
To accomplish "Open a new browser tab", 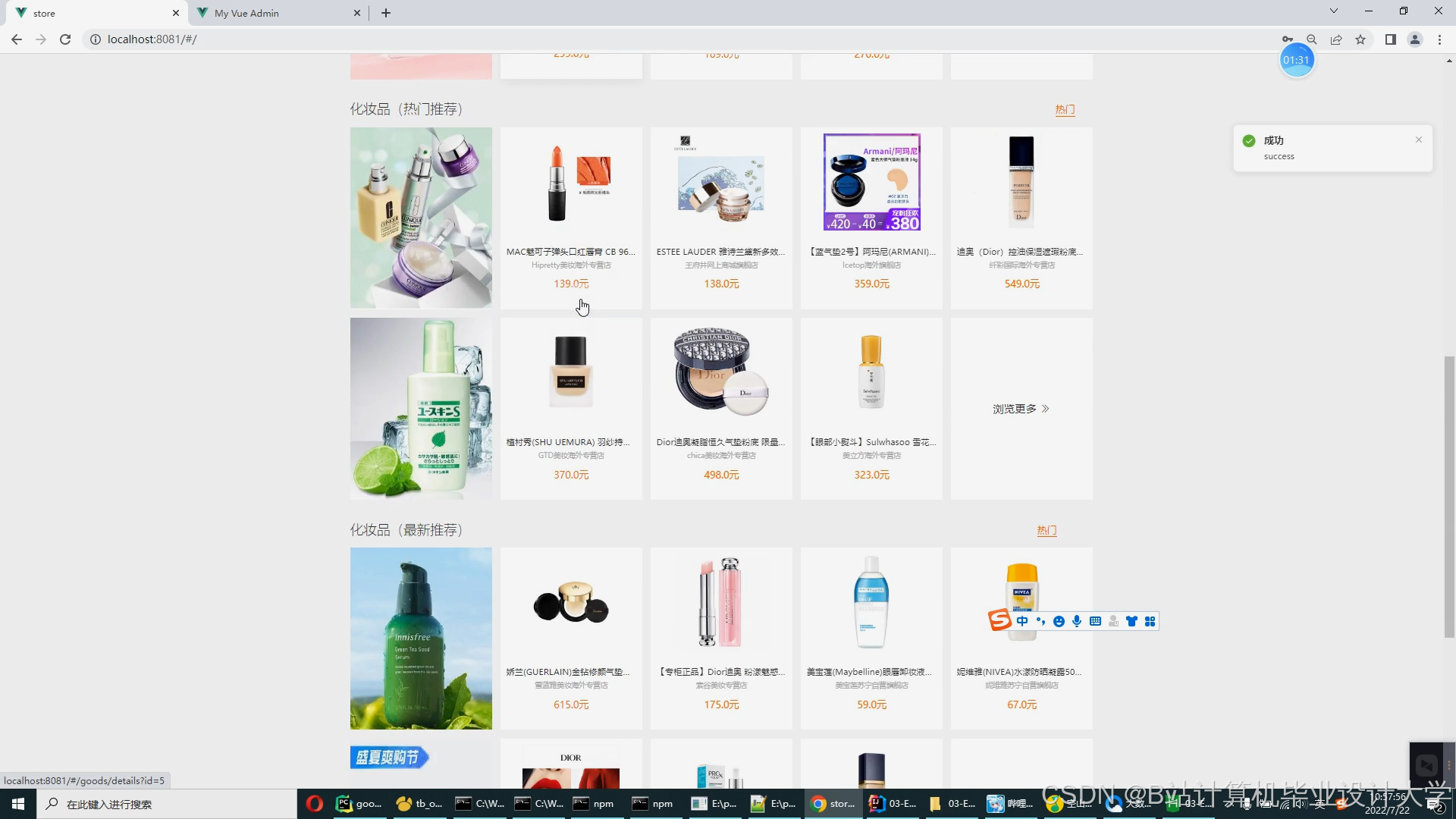I will point(386,13).
